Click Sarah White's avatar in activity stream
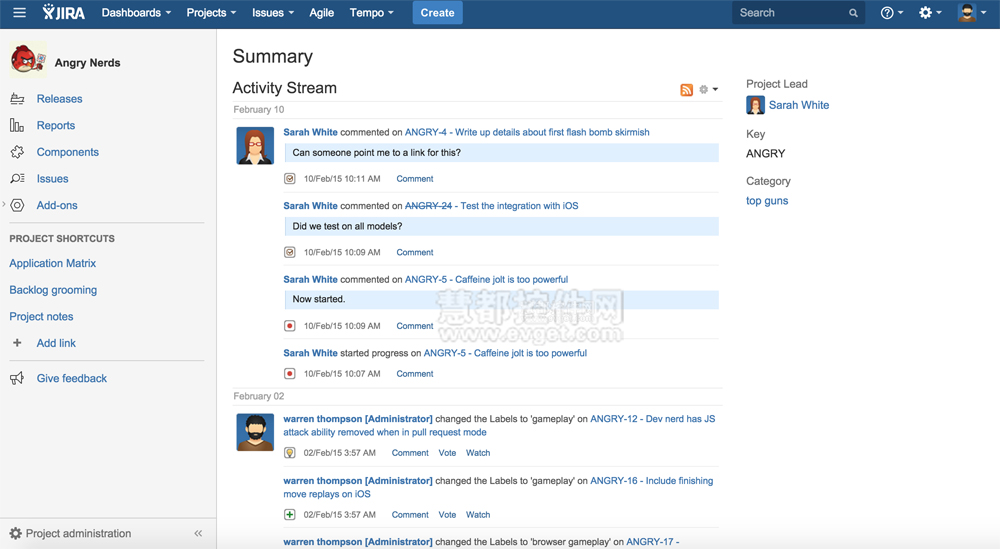This screenshot has width=1000, height=549. 255,145
